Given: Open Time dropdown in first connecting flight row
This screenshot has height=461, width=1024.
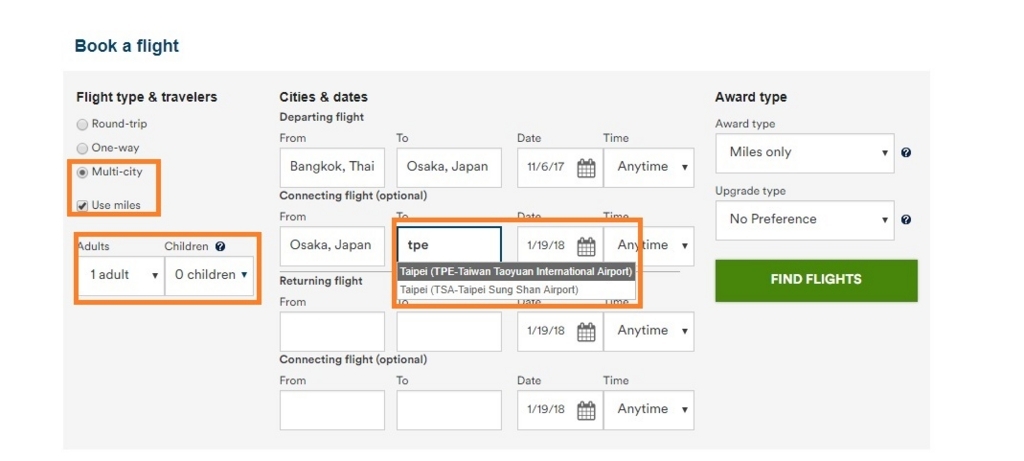Looking at the screenshot, I should (649, 246).
